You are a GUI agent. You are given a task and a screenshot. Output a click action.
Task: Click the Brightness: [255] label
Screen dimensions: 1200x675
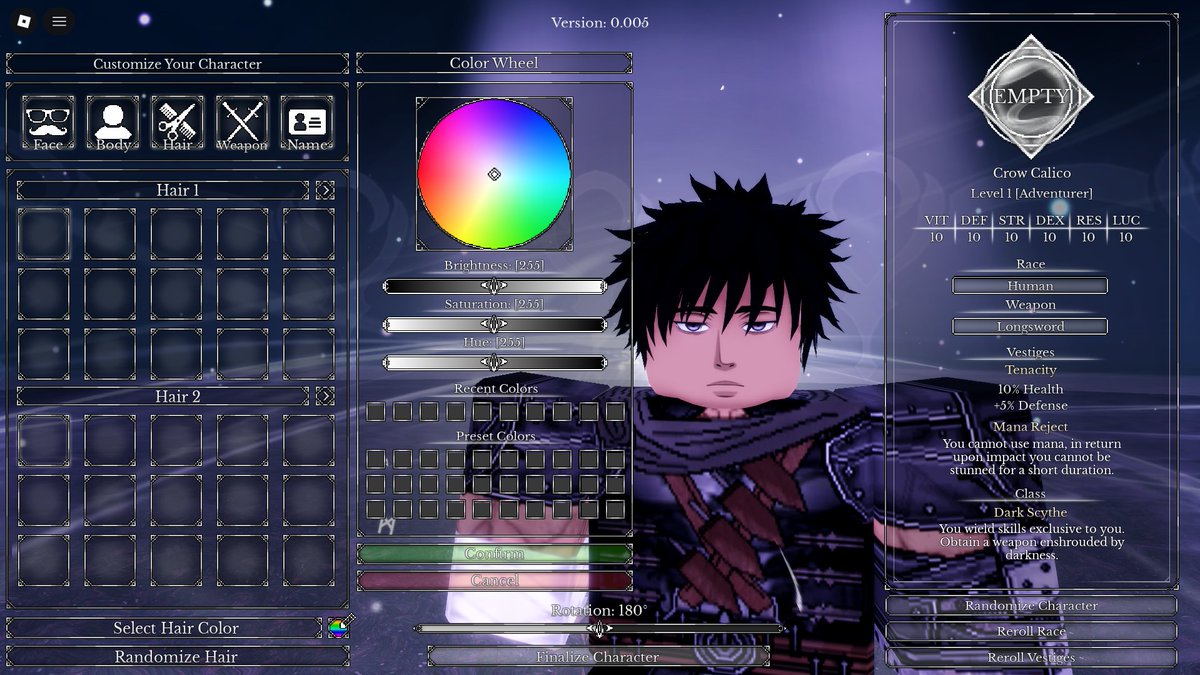pos(494,266)
